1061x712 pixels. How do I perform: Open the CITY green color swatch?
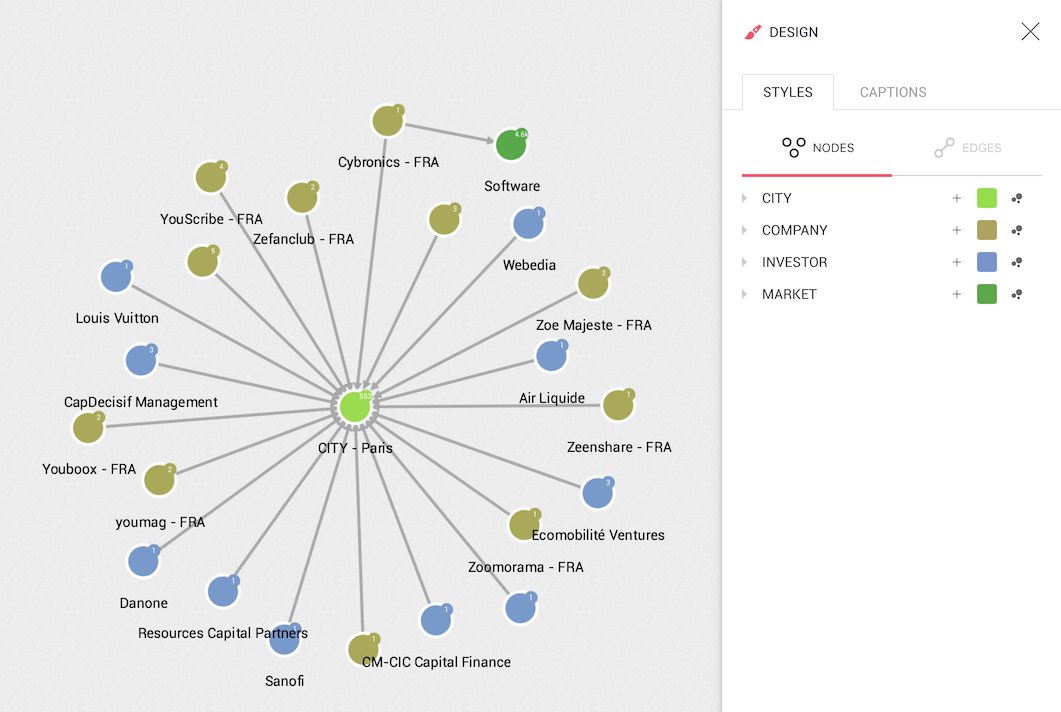coord(987,198)
